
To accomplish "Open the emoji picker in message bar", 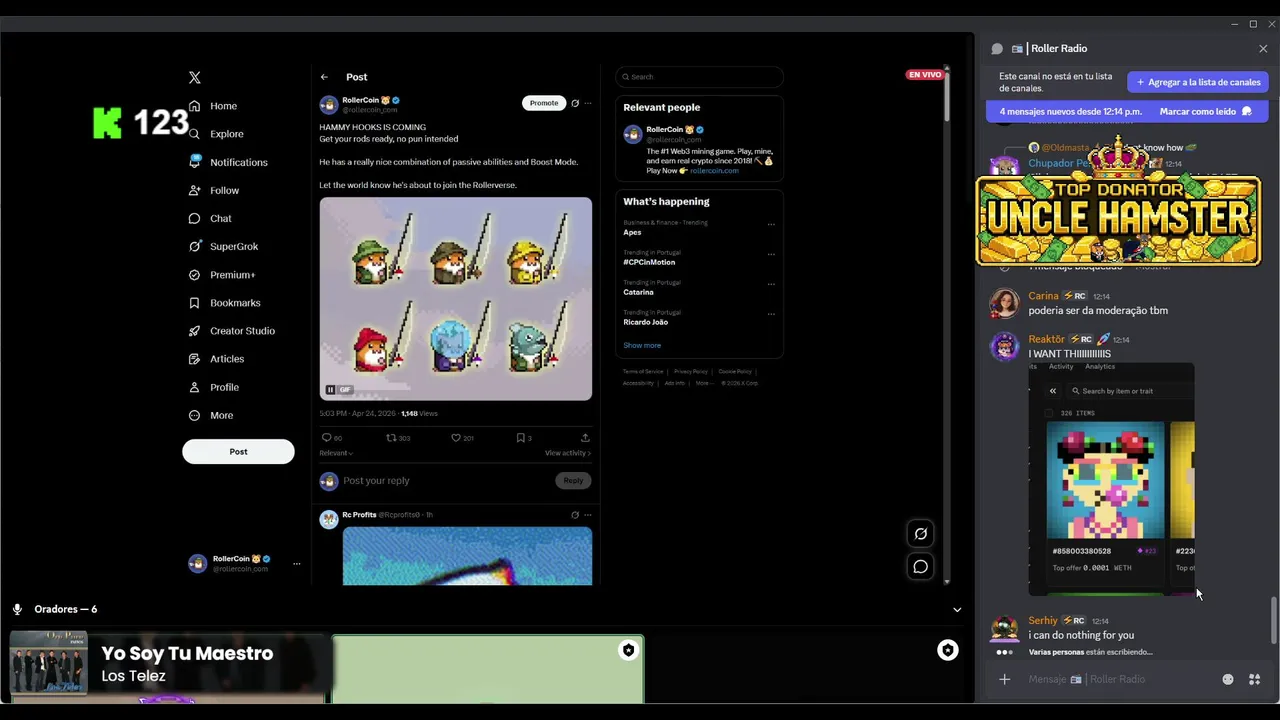I will point(1228,680).
